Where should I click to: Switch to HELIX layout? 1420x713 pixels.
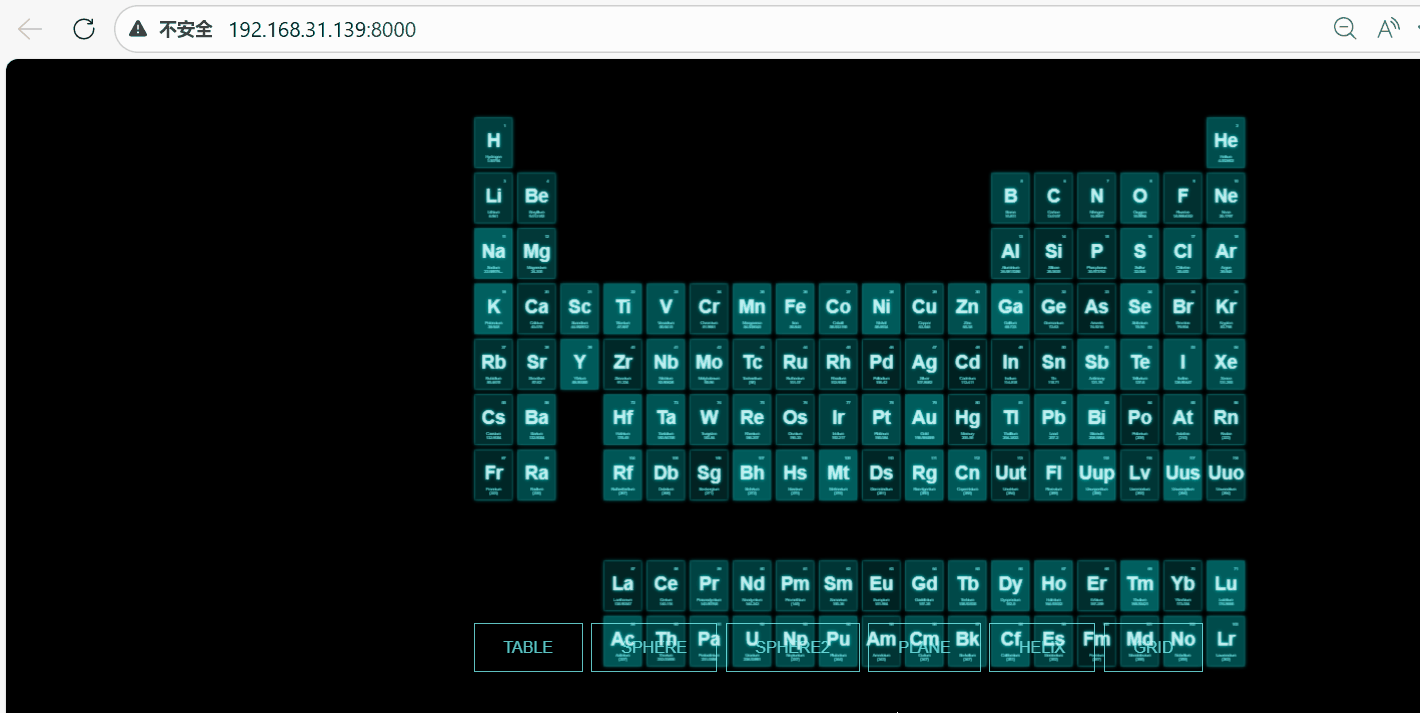click(x=1042, y=647)
